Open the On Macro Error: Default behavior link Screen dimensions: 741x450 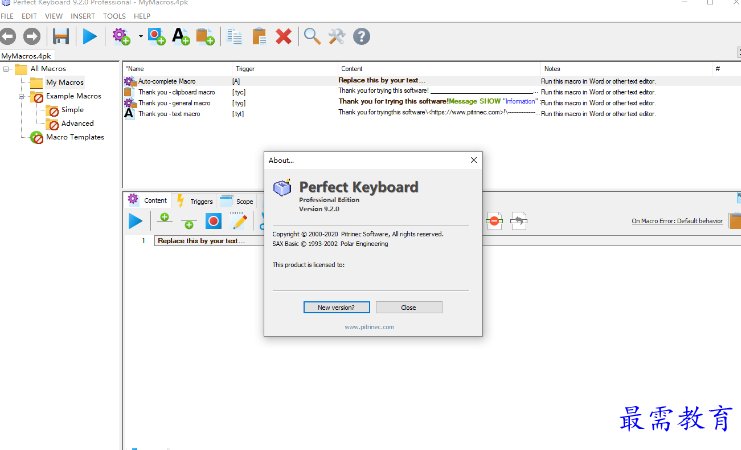click(677, 221)
